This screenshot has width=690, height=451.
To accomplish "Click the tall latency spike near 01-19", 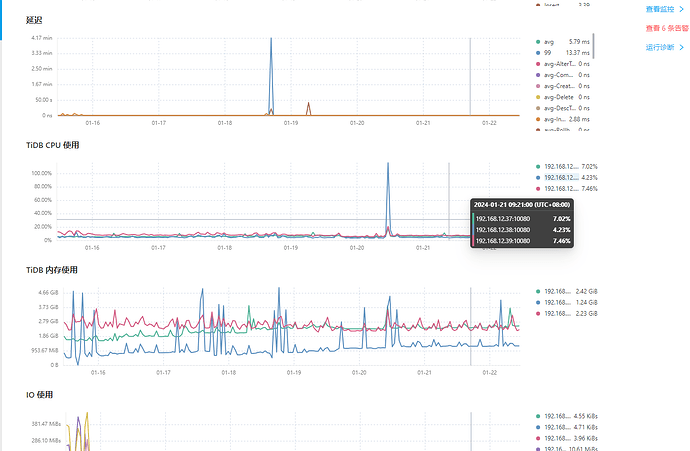I will click(x=271, y=45).
